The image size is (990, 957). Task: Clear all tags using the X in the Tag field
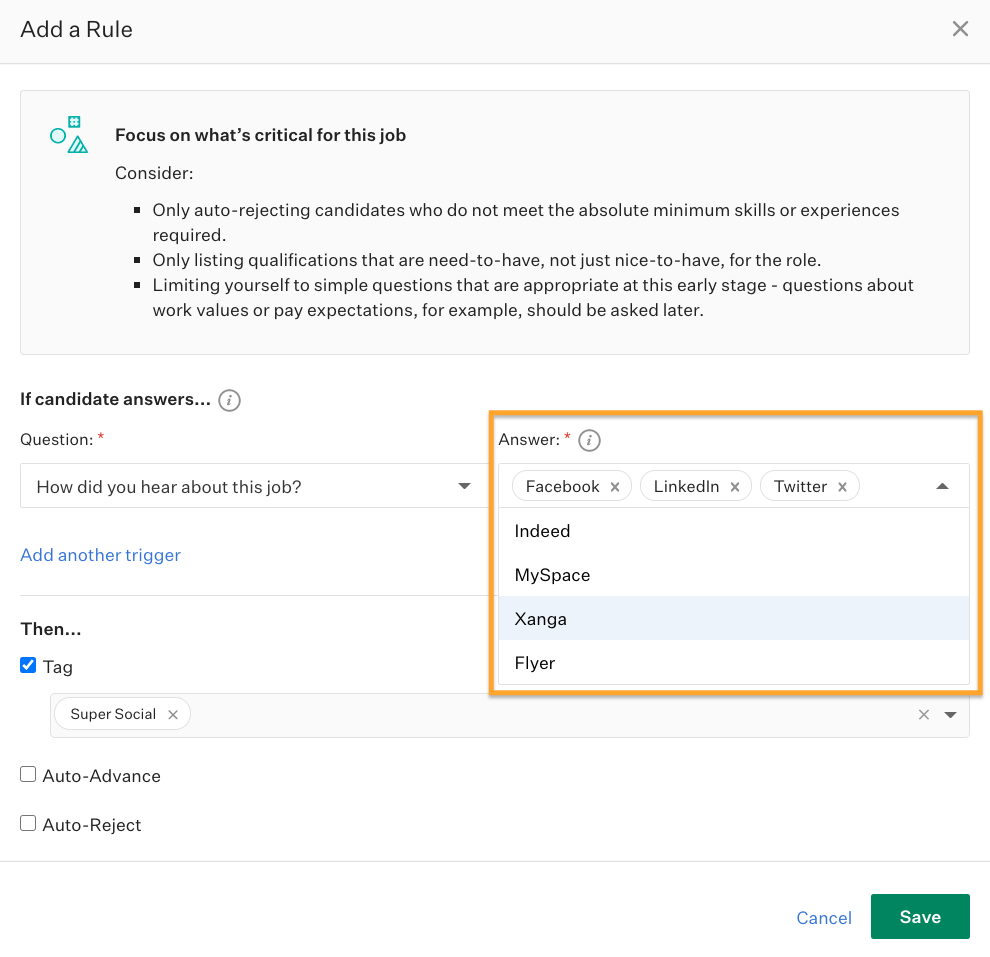point(923,714)
